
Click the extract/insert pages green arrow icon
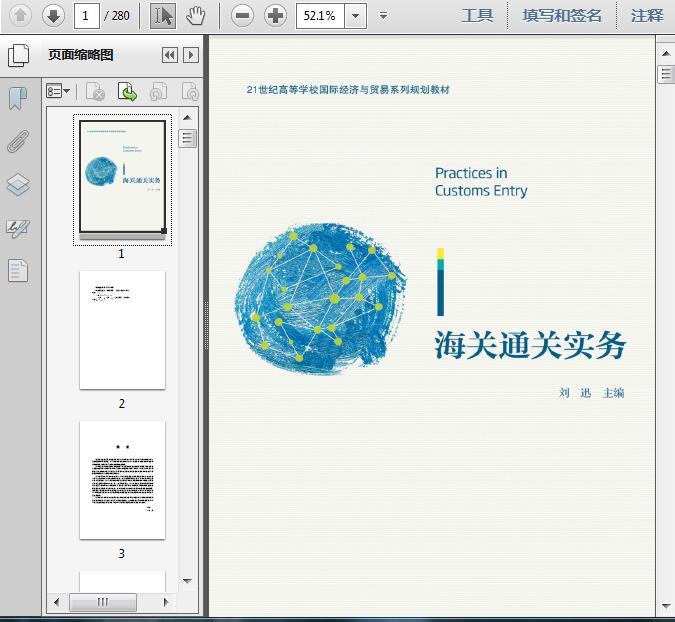click(127, 92)
